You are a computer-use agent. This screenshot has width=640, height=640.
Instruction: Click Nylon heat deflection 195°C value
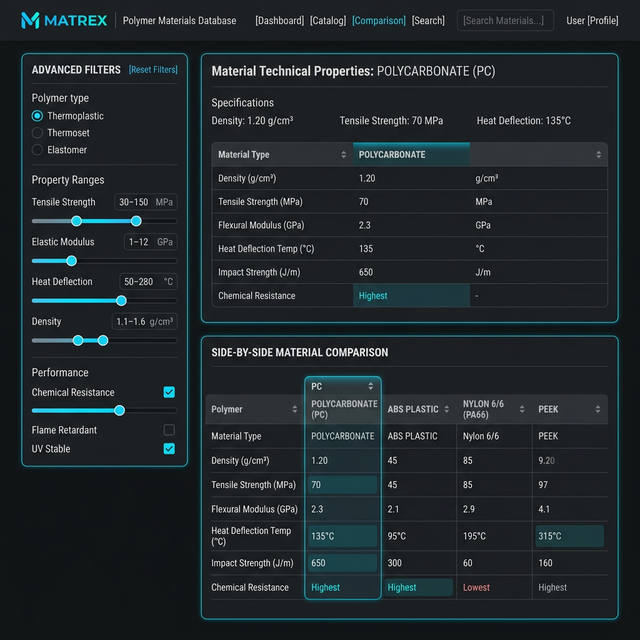(x=474, y=536)
